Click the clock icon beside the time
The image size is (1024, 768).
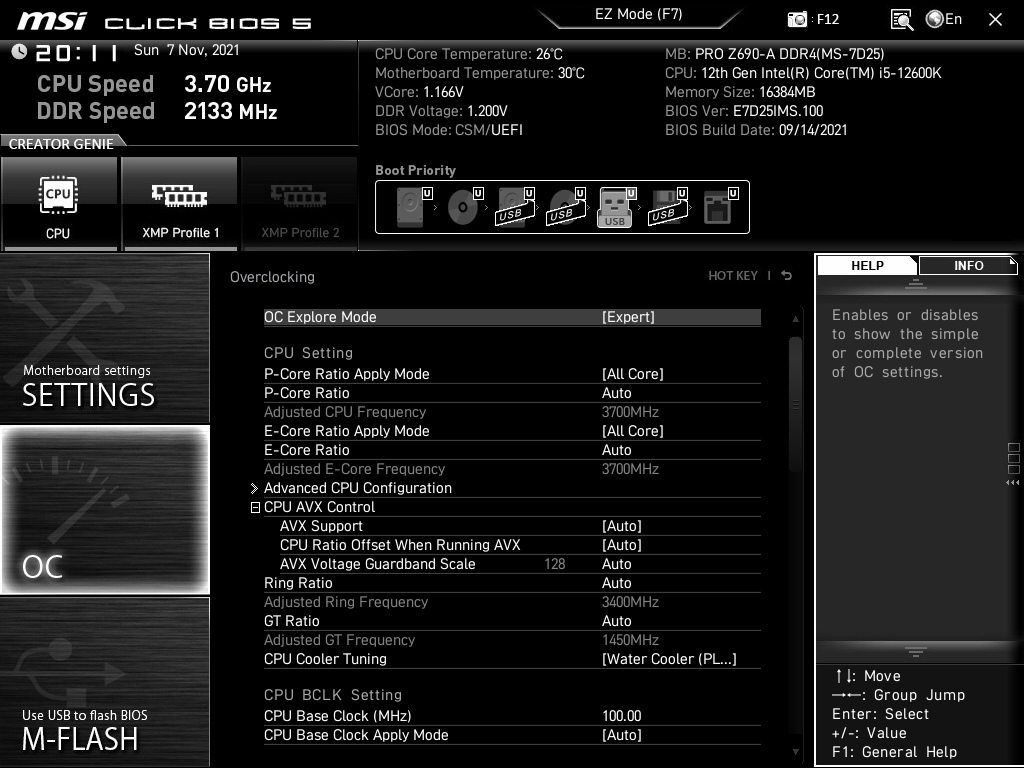pos(19,52)
